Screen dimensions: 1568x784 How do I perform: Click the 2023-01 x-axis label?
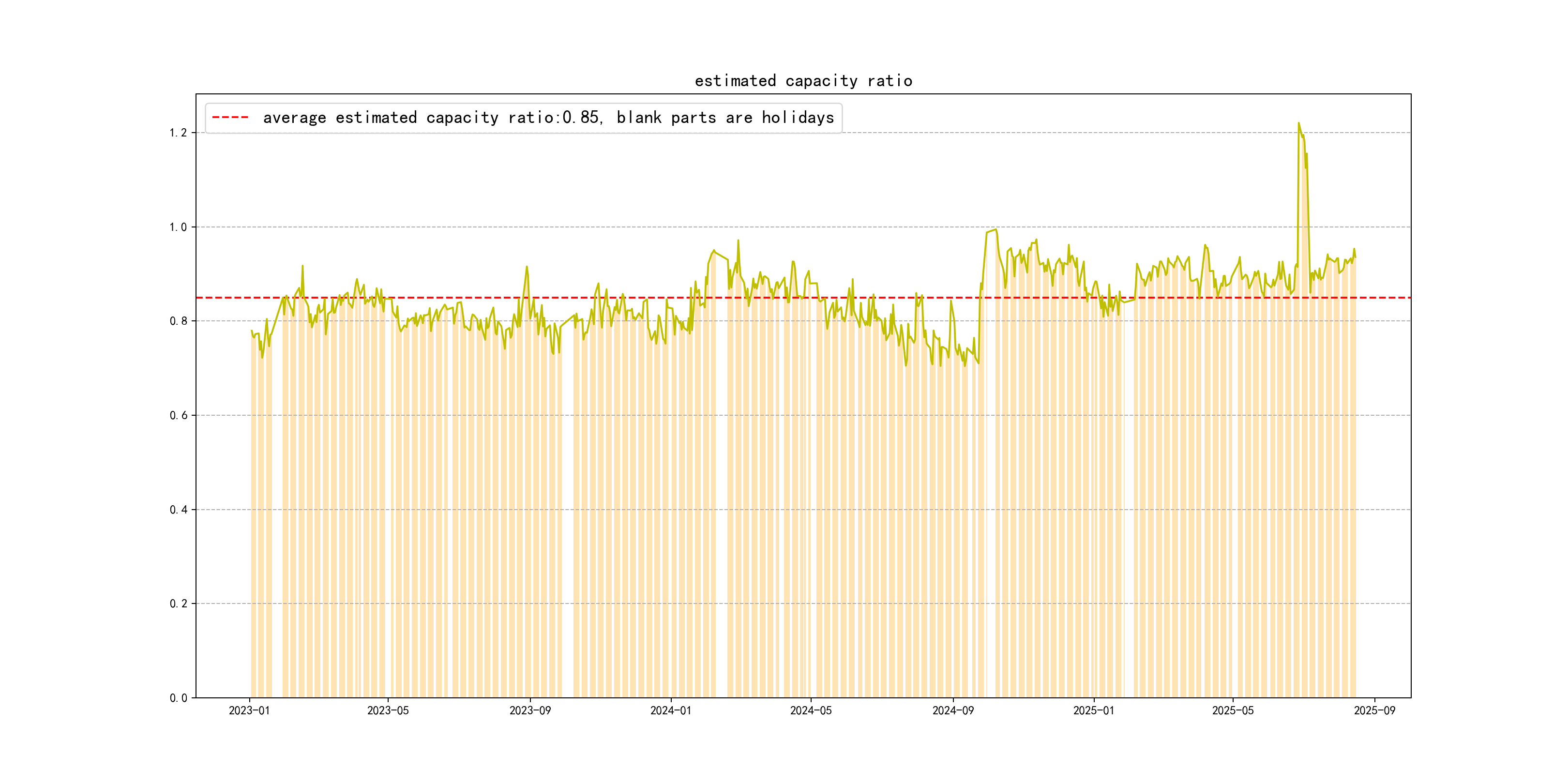pyautogui.click(x=249, y=710)
